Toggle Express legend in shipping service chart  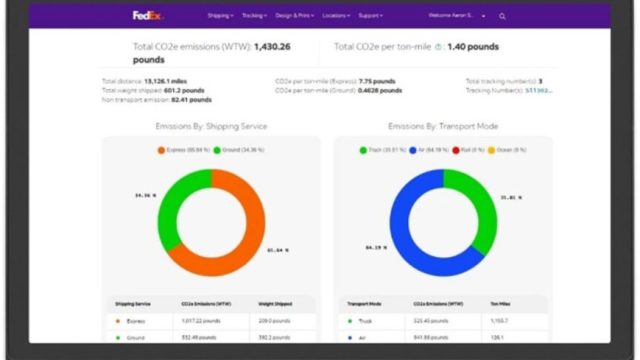click(184, 150)
